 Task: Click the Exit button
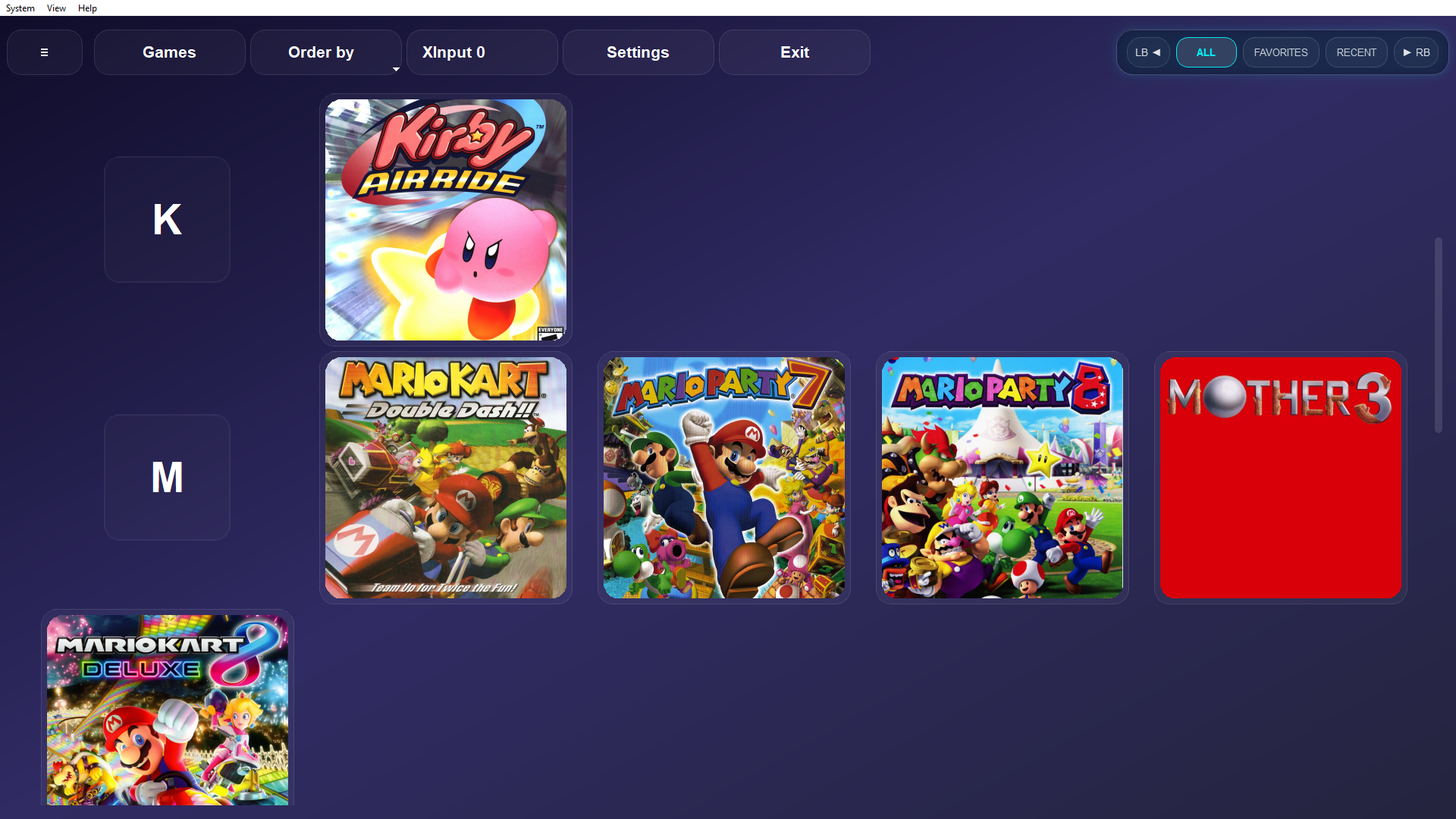[794, 52]
